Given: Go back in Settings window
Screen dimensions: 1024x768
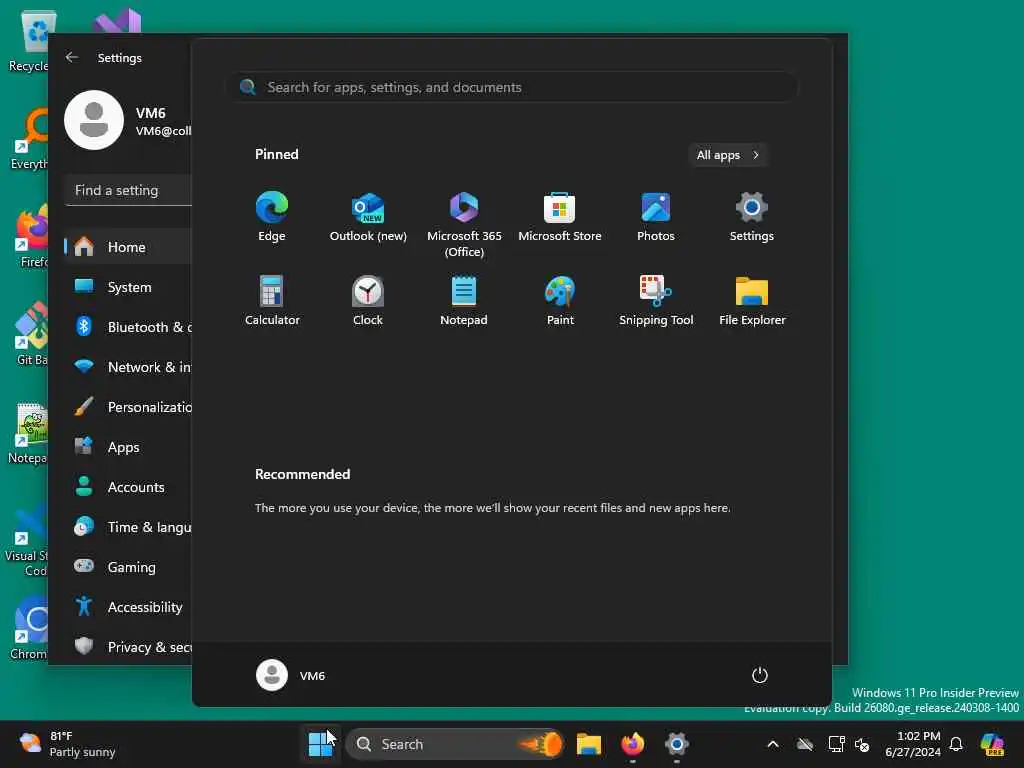Looking at the screenshot, I should click(72, 57).
